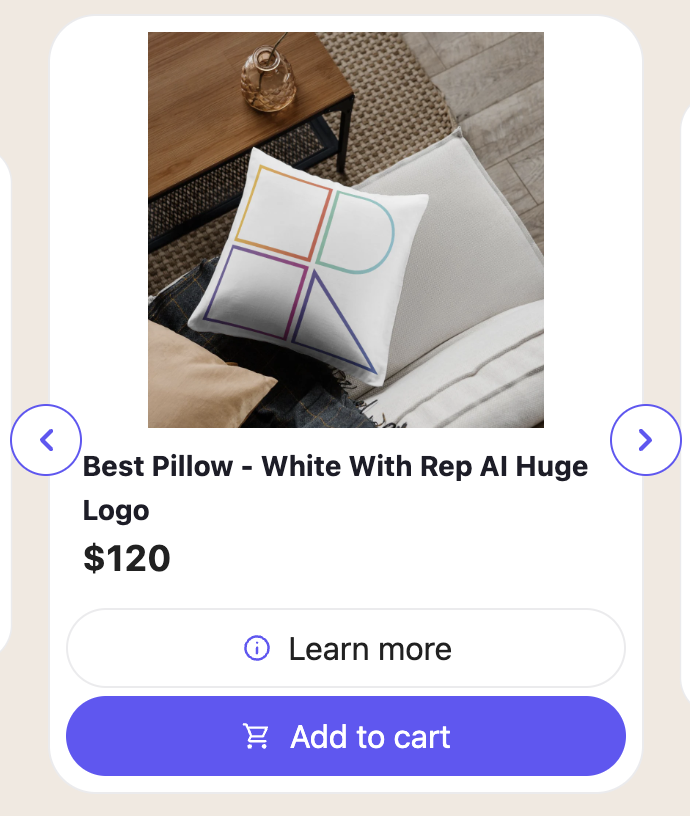Click the Add to cart text label
Screen dimensions: 690x816
pyautogui.click(x=370, y=736)
